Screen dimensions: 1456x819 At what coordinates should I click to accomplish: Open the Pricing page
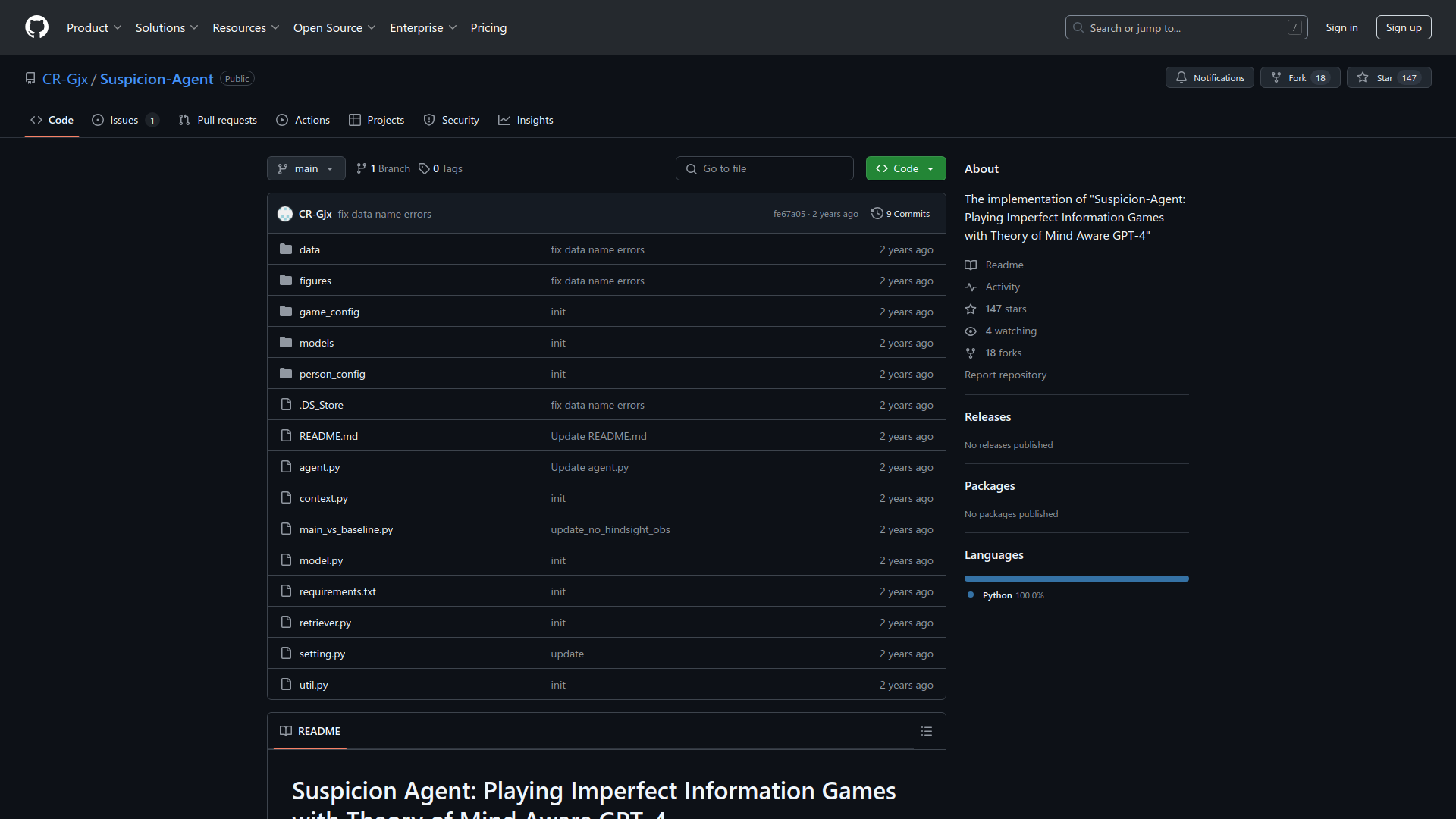click(x=488, y=27)
